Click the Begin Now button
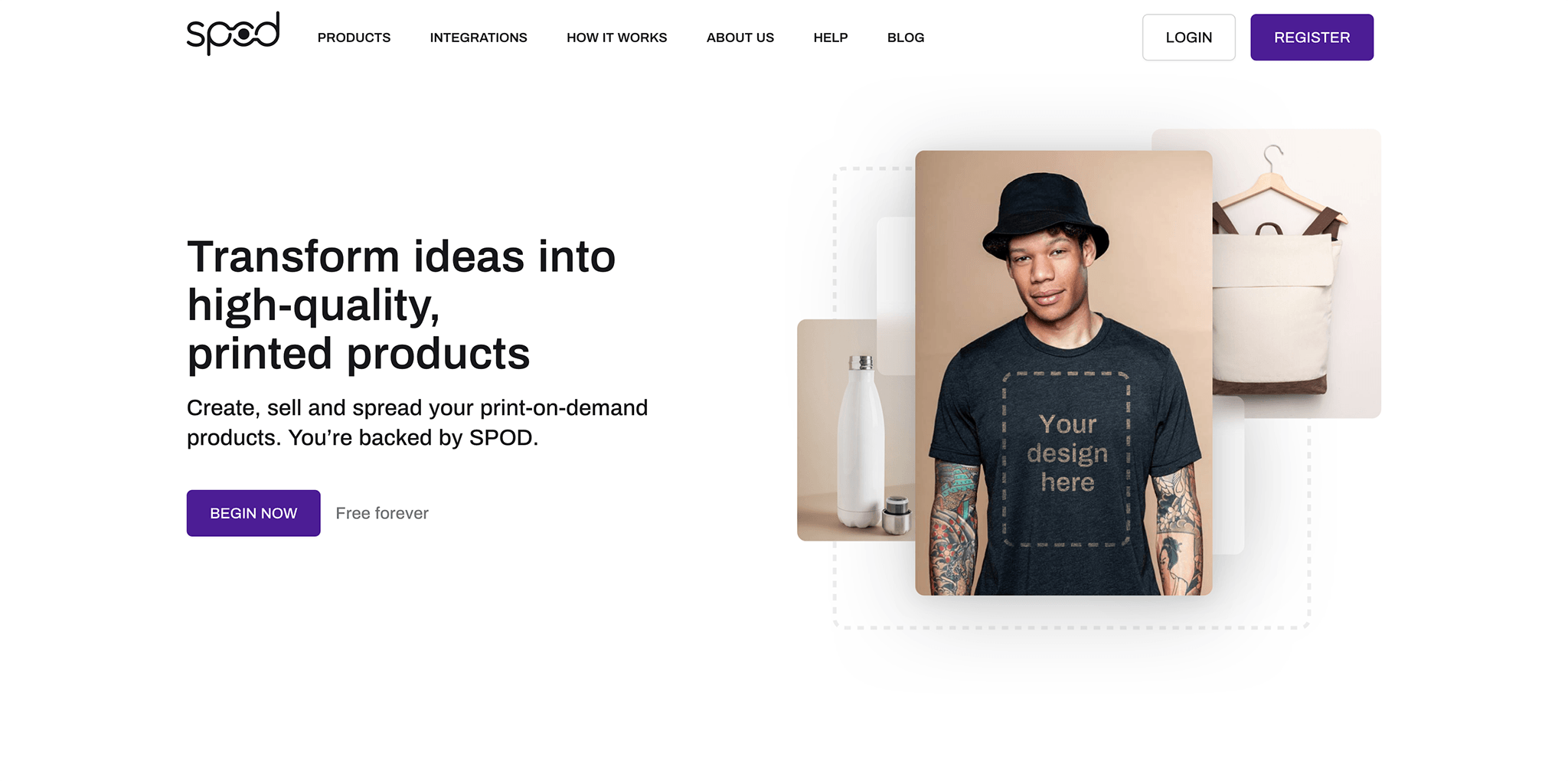1568x781 pixels. [253, 513]
